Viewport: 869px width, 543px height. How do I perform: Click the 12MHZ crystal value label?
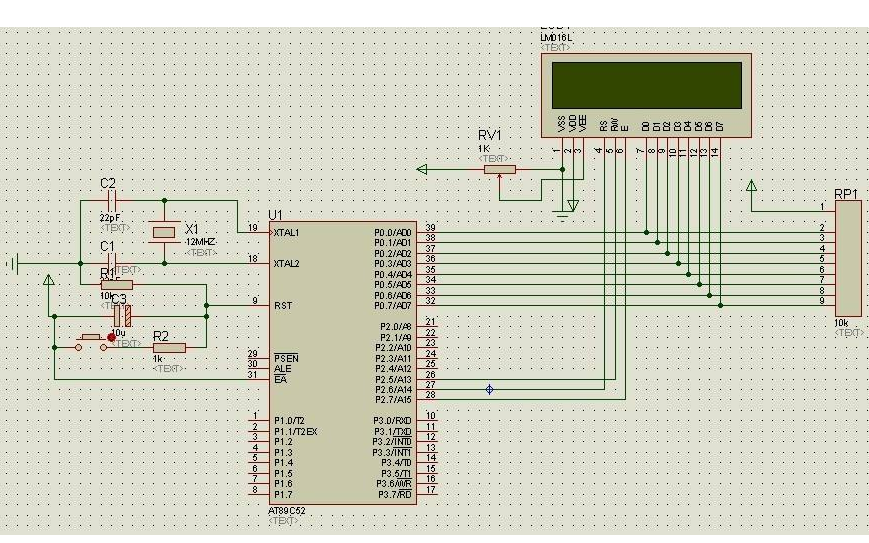201,242
